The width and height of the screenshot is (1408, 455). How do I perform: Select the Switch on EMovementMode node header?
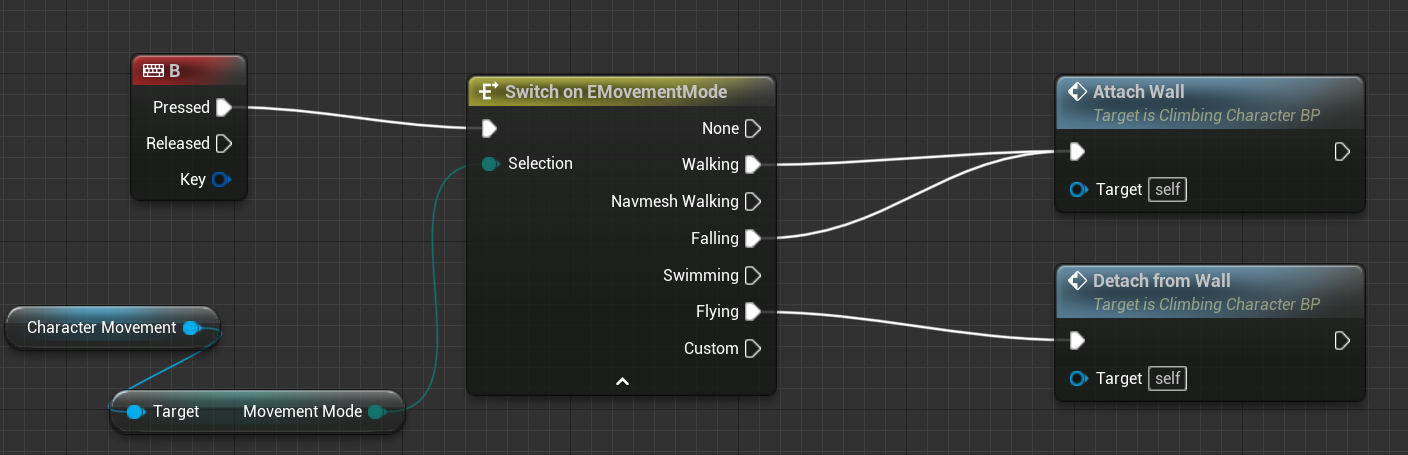point(621,91)
